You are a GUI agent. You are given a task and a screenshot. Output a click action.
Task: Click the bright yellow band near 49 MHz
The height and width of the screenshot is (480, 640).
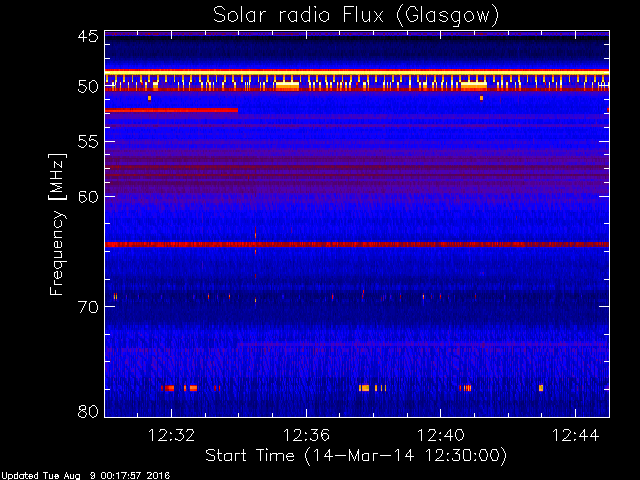coord(357,72)
